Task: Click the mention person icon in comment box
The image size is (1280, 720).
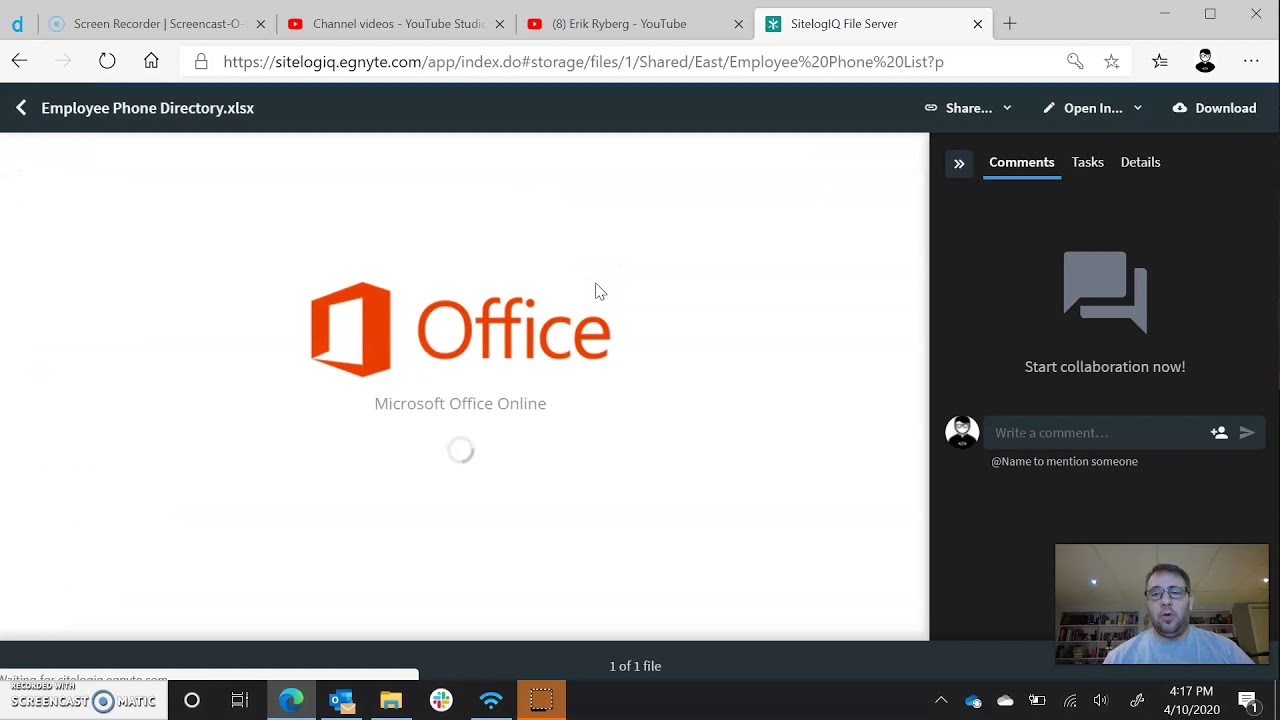Action: point(1219,433)
